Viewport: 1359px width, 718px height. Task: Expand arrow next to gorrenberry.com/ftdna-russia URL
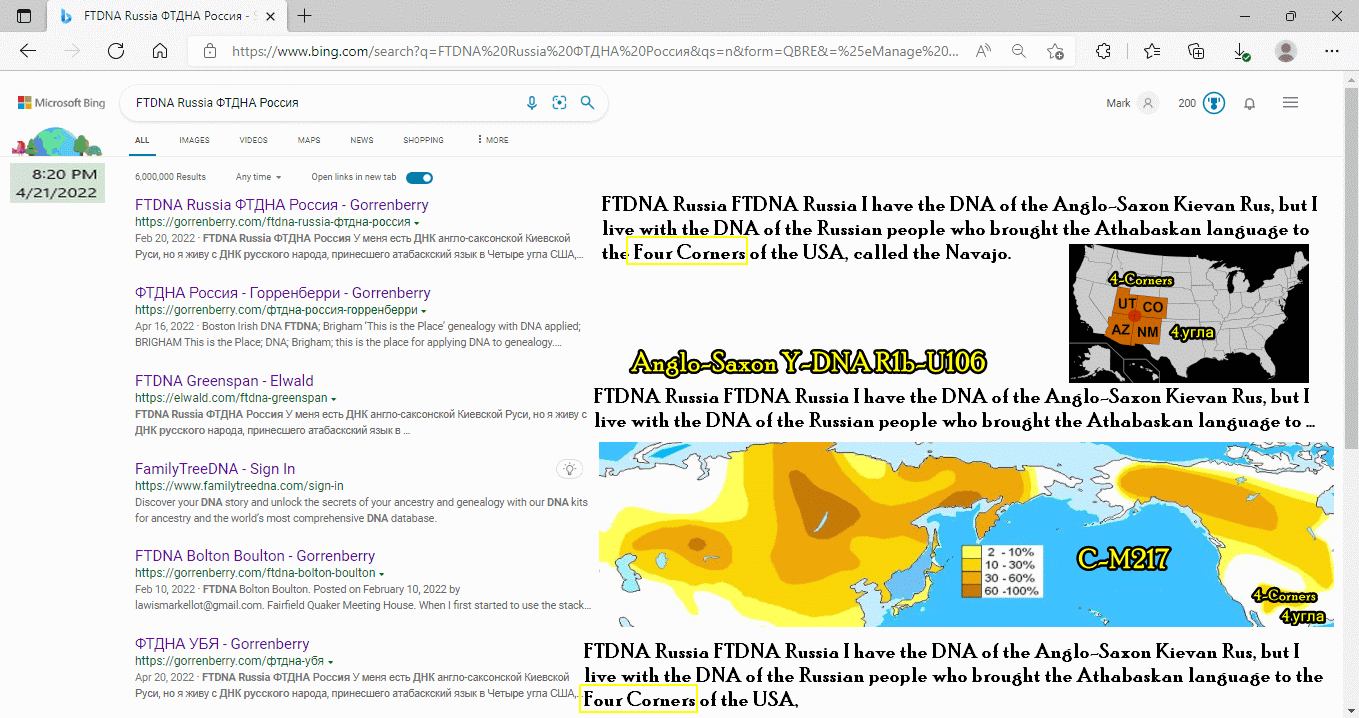click(417, 222)
